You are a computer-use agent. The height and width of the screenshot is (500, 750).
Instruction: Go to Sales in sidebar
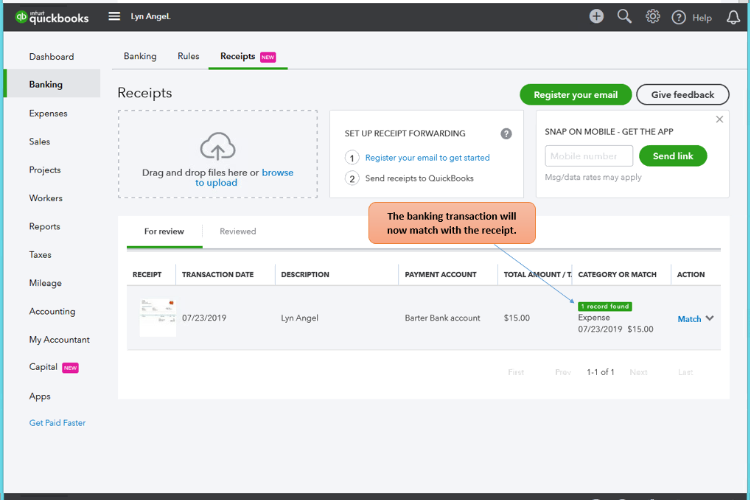click(39, 142)
